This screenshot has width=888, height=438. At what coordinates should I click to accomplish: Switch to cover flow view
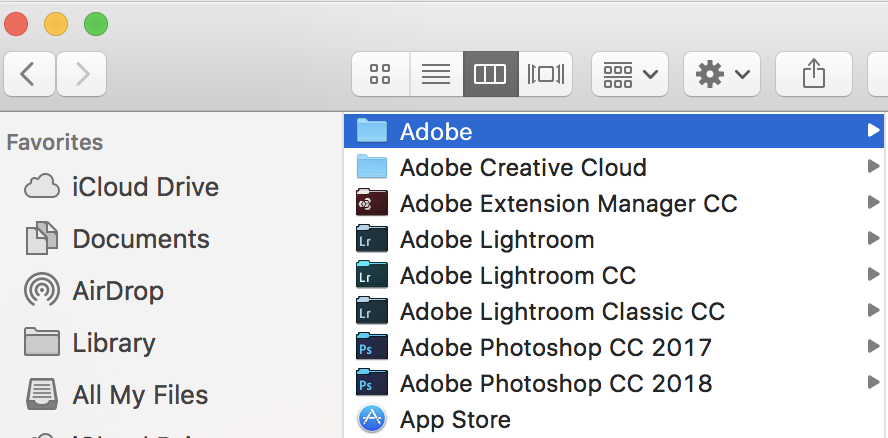(545, 74)
